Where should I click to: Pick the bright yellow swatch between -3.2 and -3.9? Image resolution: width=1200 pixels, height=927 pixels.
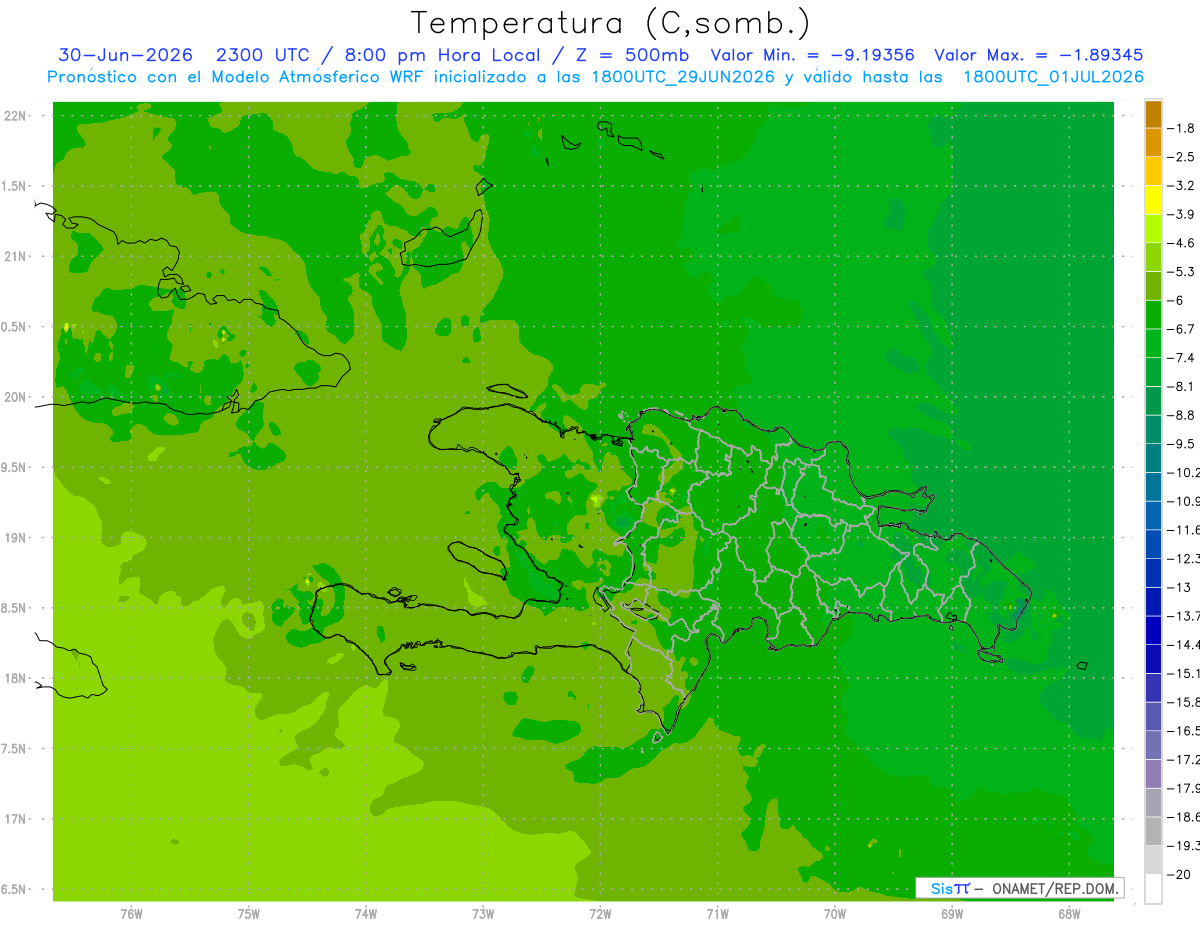click(1153, 200)
